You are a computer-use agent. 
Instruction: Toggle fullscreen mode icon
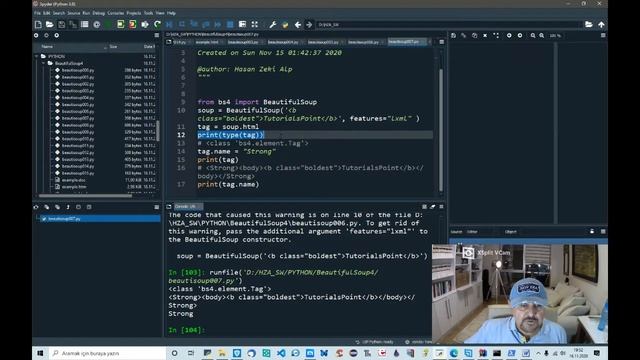[254, 24]
